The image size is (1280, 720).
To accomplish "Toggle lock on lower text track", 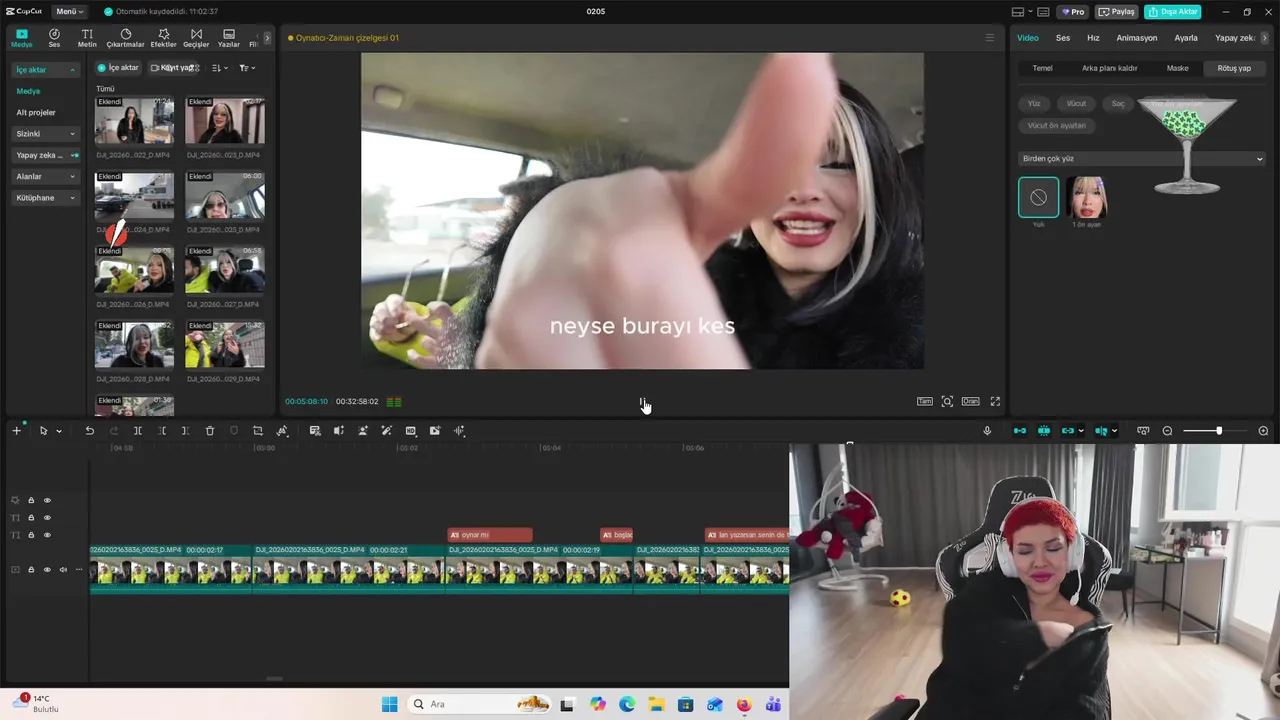I will 31,536.
